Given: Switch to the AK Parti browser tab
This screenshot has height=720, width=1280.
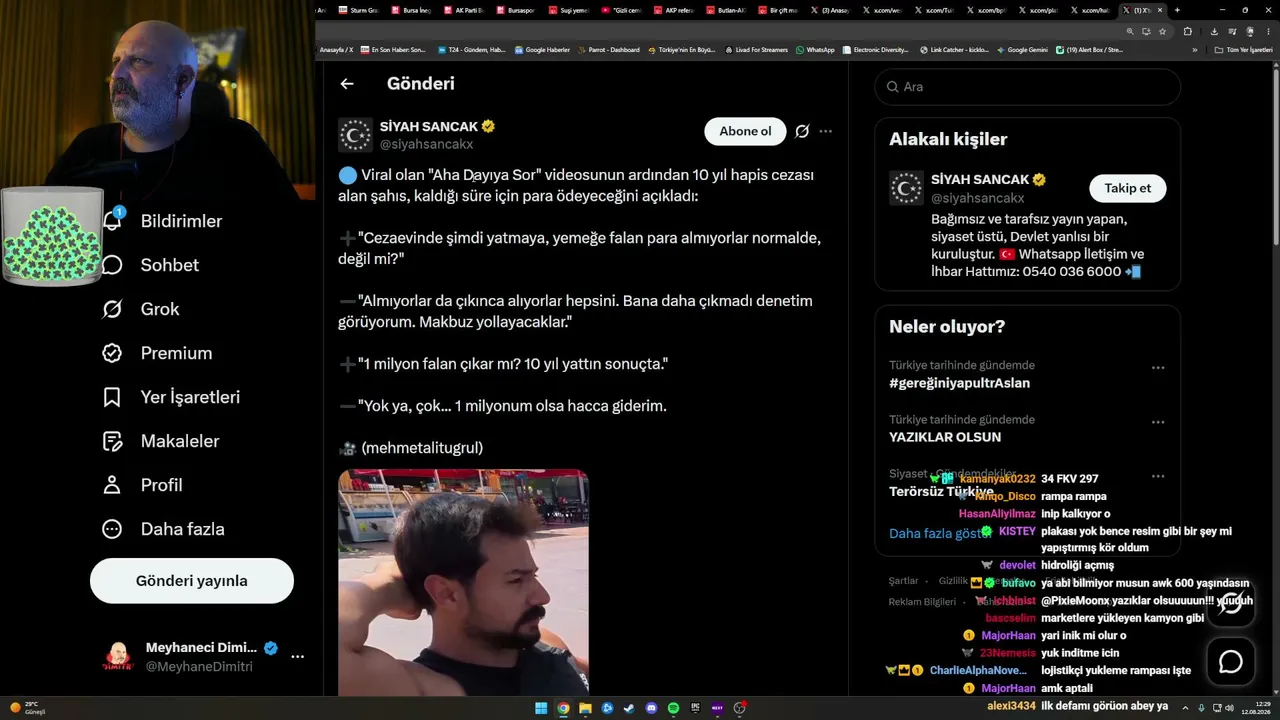Looking at the screenshot, I should point(464,10).
